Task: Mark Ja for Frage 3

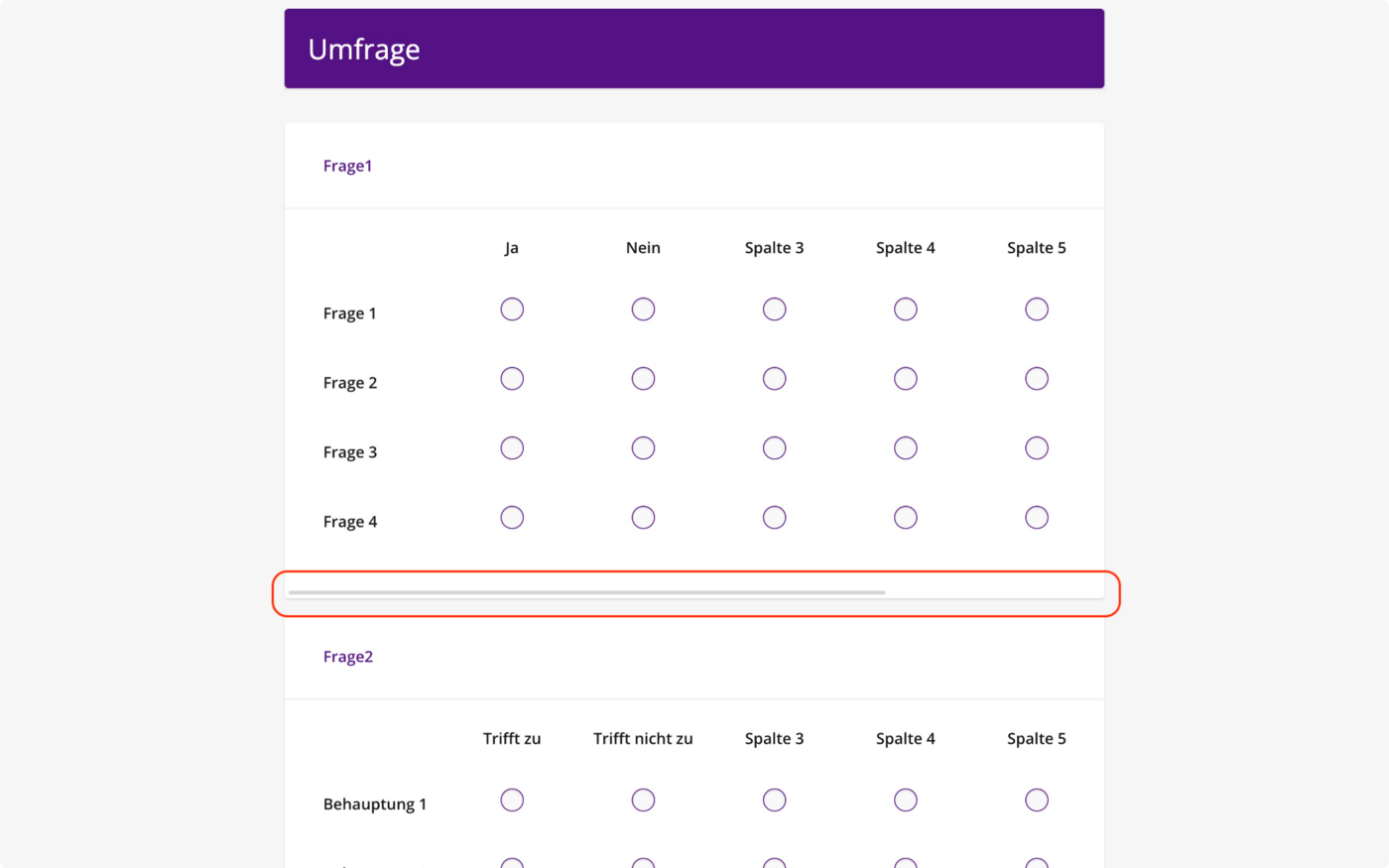Action: pyautogui.click(x=512, y=448)
